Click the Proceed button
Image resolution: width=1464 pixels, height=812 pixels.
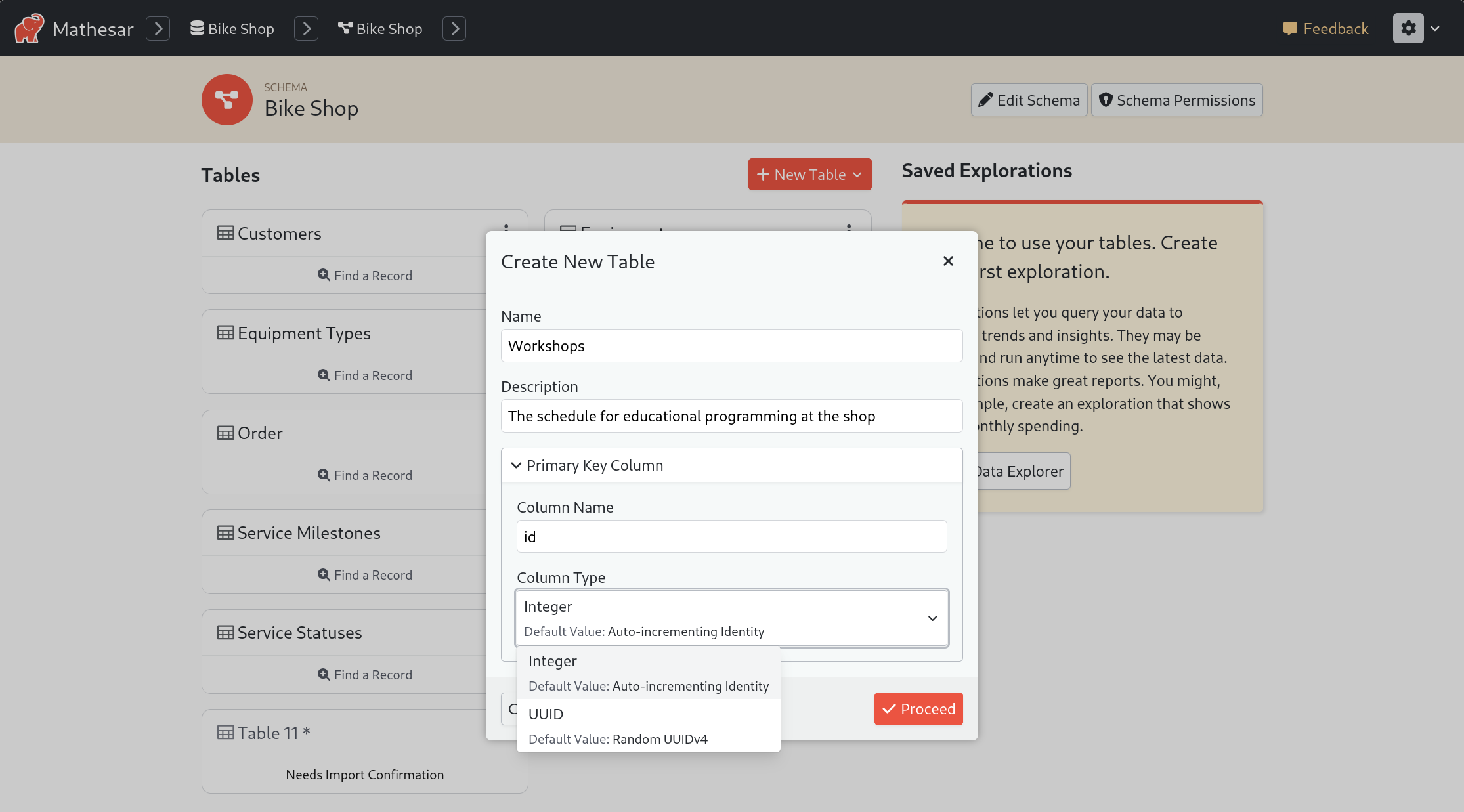(x=918, y=709)
